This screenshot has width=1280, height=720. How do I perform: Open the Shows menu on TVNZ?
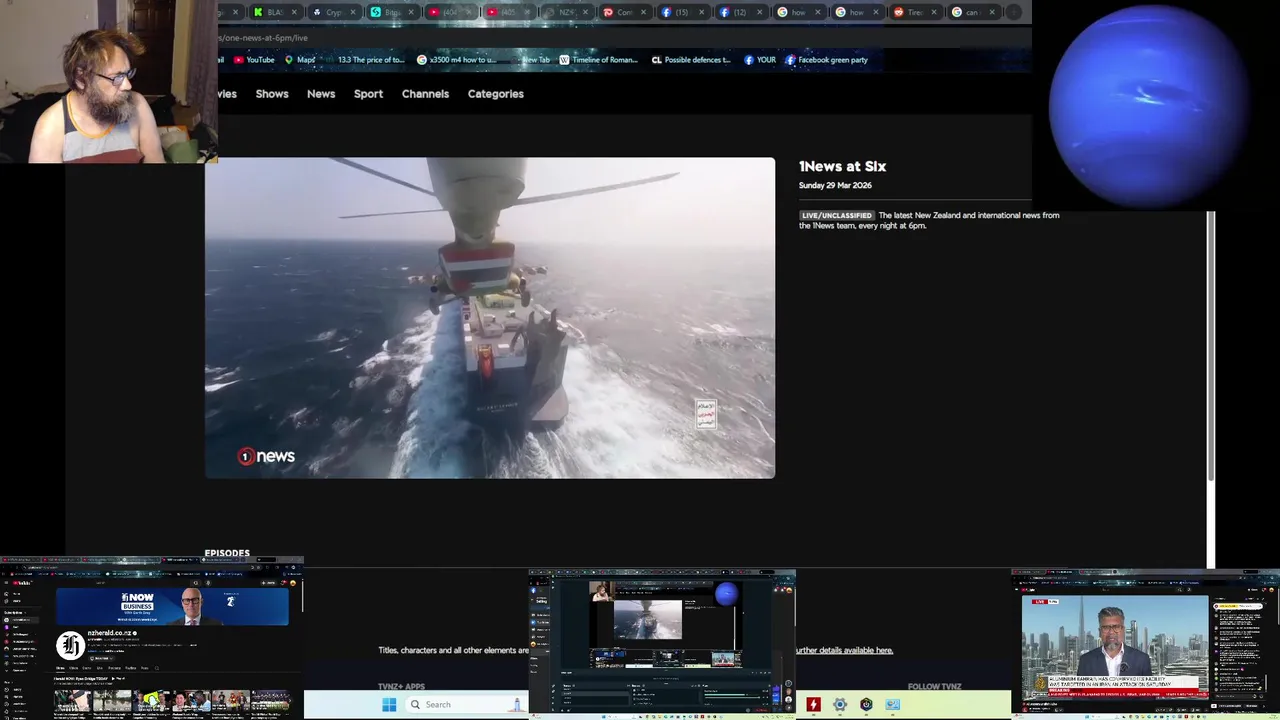[x=272, y=94]
